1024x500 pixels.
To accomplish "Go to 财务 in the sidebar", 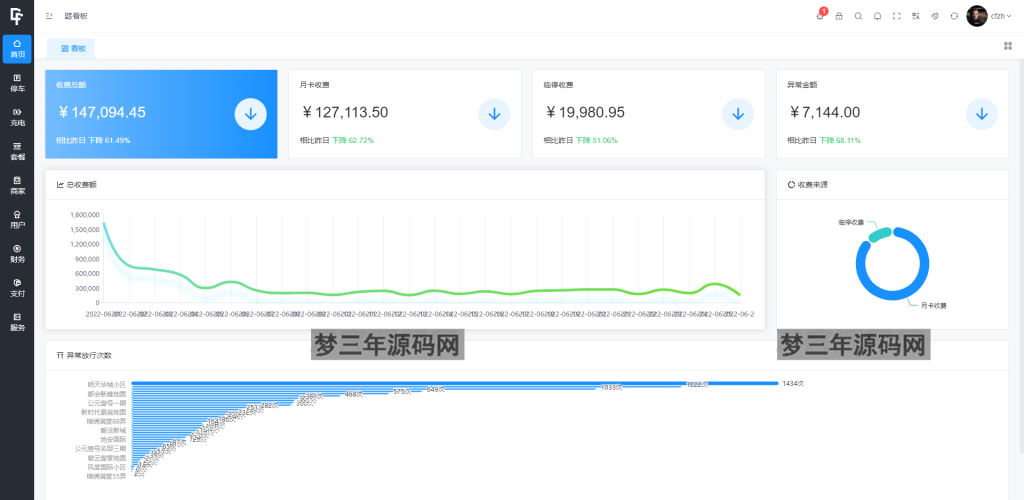I will 17,253.
